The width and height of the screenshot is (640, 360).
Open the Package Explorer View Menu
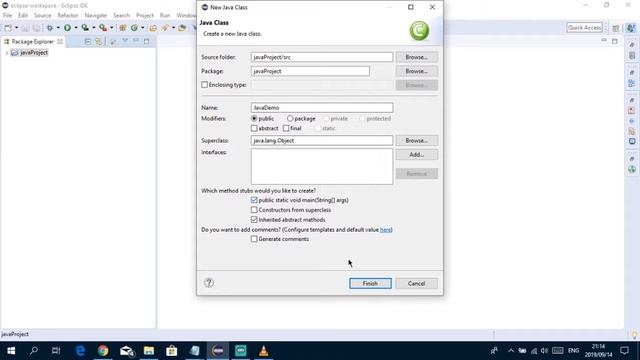124,41
